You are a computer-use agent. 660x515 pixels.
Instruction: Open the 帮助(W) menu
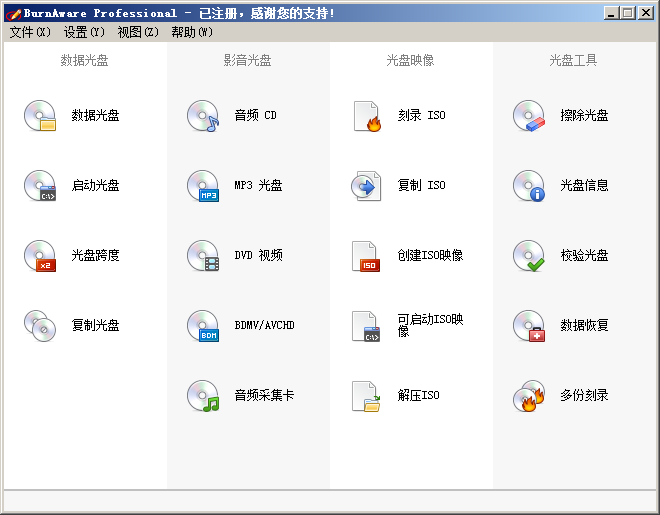point(192,32)
